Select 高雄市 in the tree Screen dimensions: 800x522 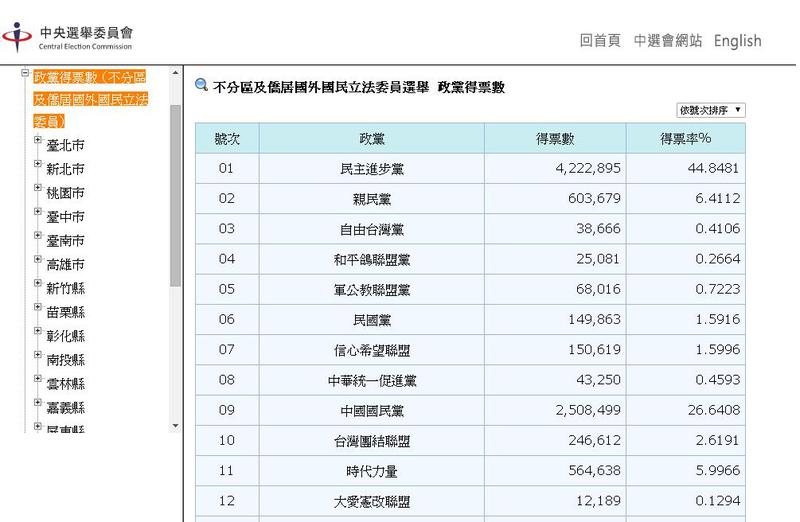(65, 264)
